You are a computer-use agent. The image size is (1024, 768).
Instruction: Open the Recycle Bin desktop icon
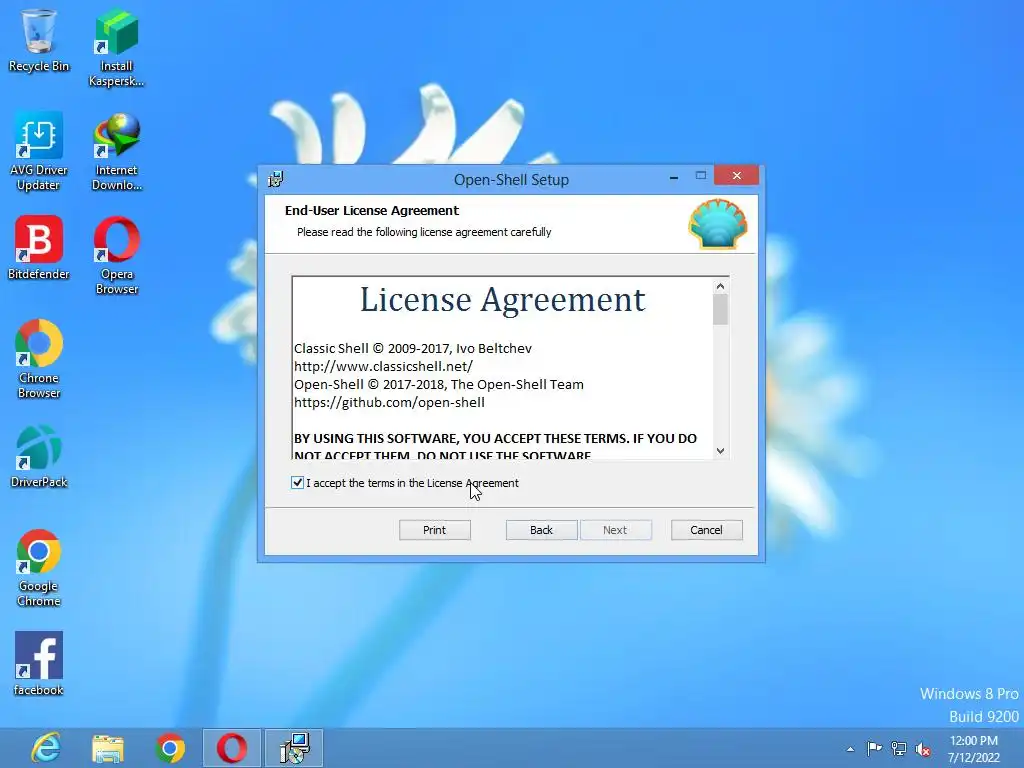[x=39, y=40]
